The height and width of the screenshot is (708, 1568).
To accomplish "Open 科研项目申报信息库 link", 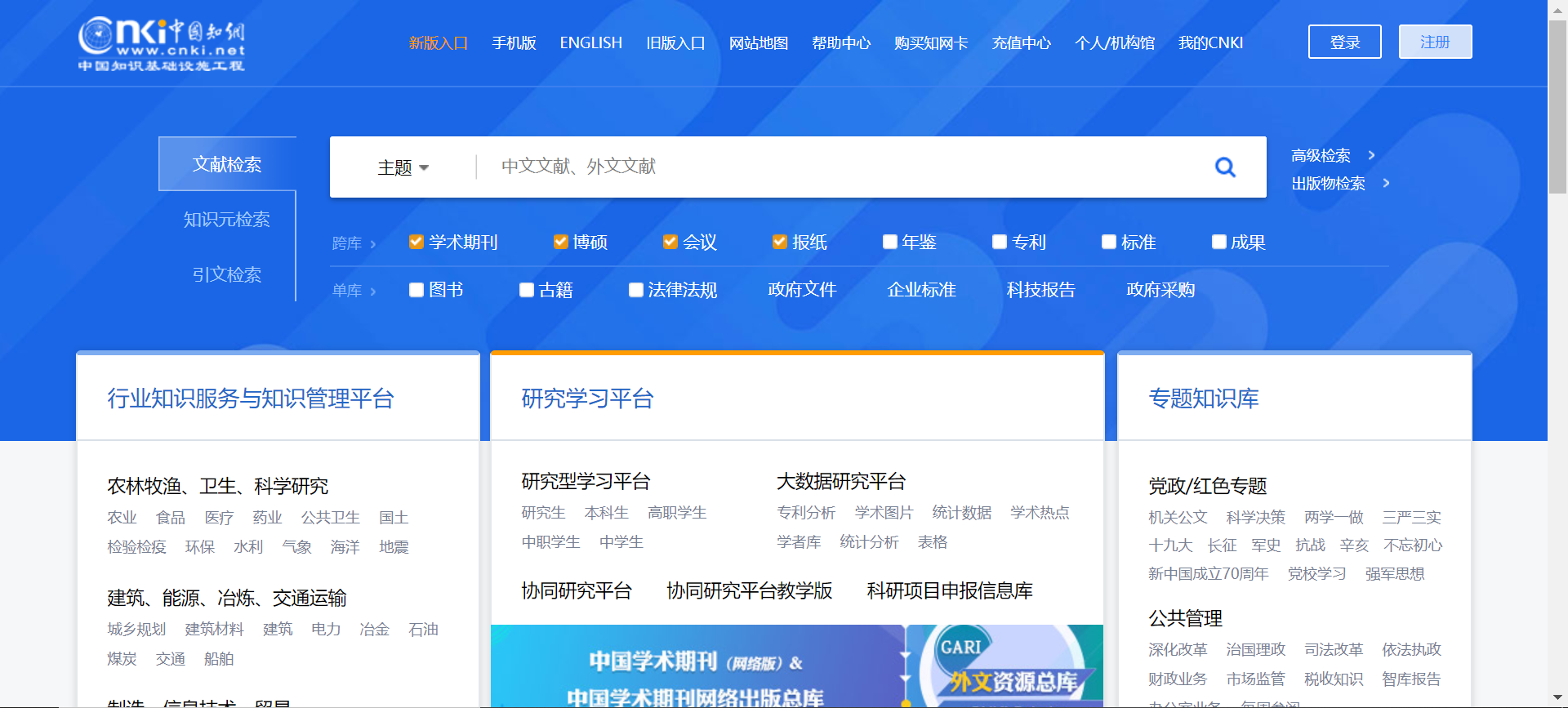I will point(950,591).
